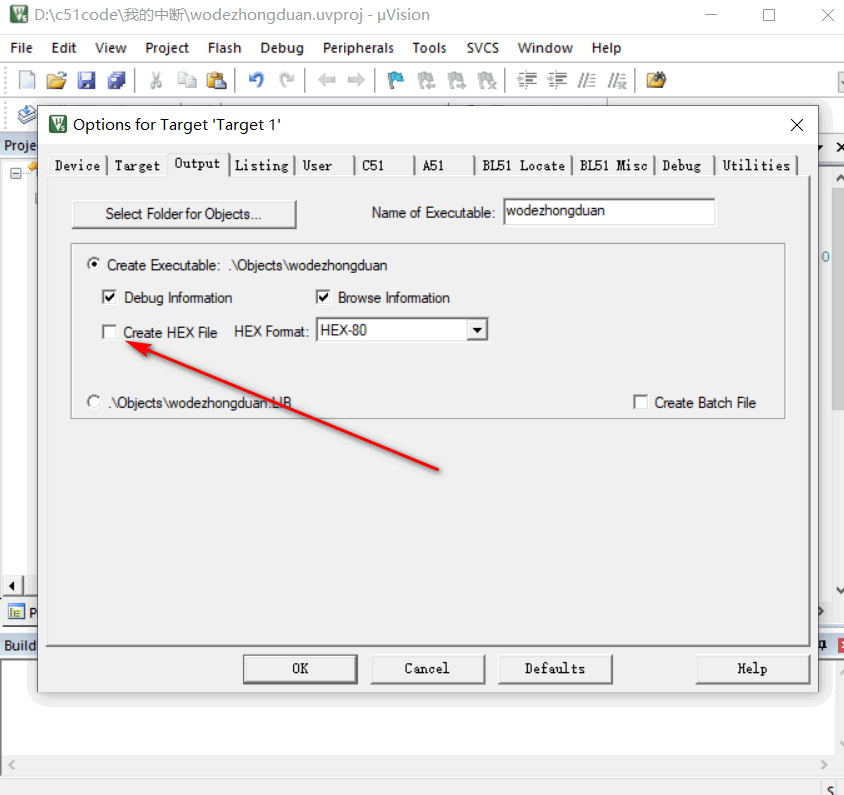Click the project panel left scroll arrow
Screen dimensions: 844x795
click(x=12, y=585)
